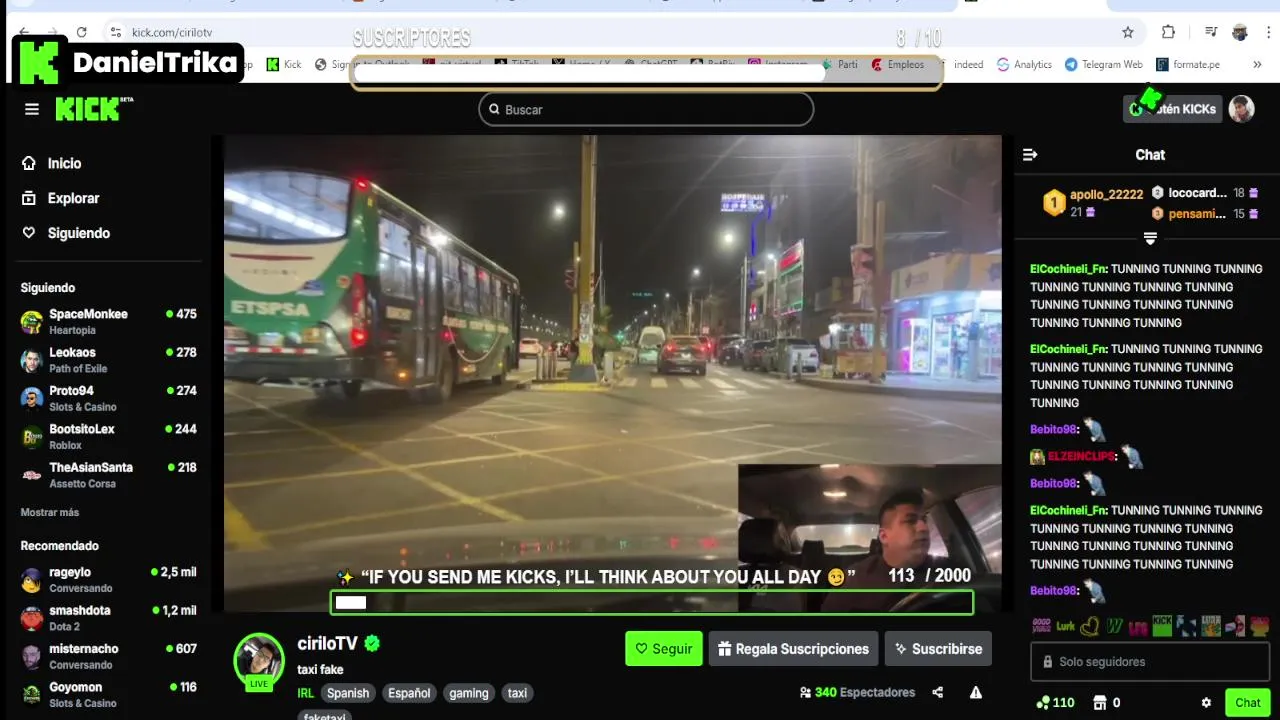
Task: Click the KICKs balance 110 icon
Action: click(1055, 702)
